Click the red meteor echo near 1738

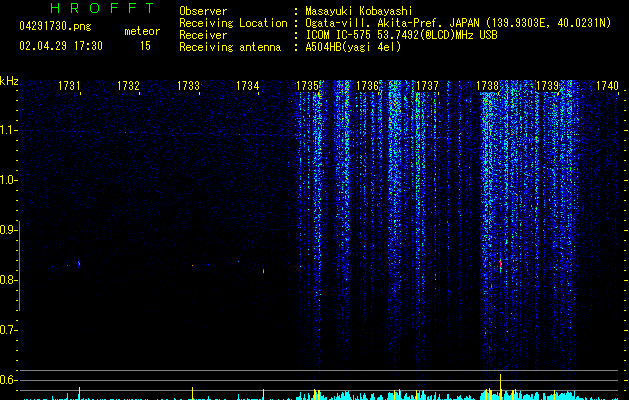tap(501, 264)
